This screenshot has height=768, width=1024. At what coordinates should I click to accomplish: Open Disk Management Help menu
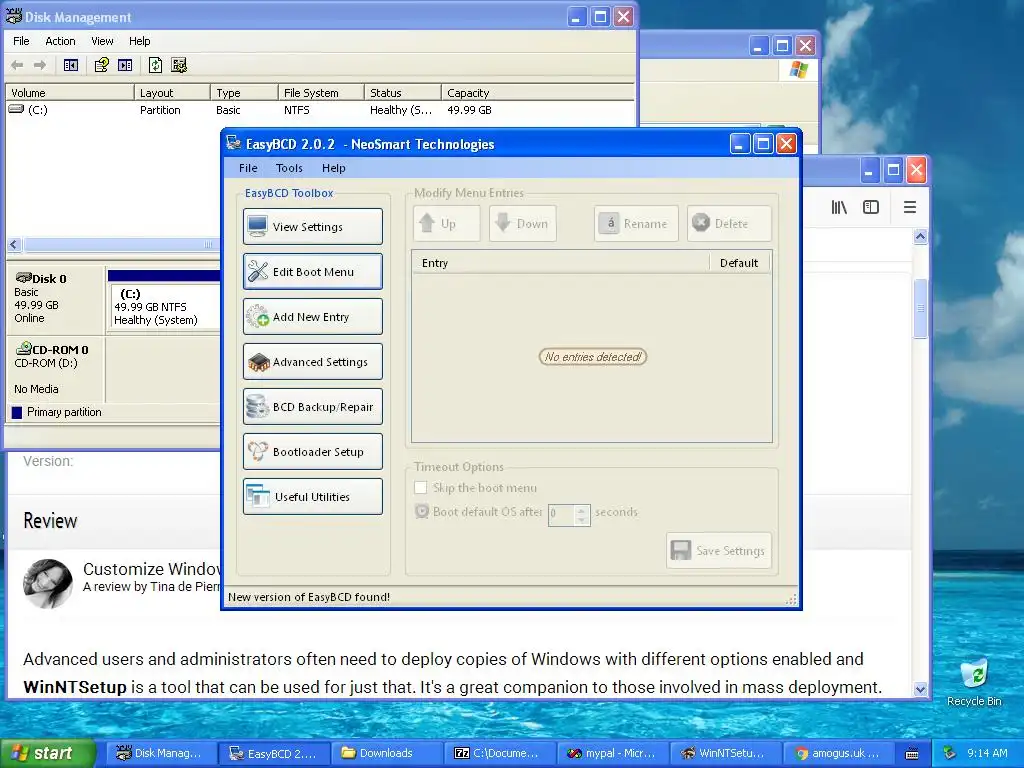pos(139,41)
